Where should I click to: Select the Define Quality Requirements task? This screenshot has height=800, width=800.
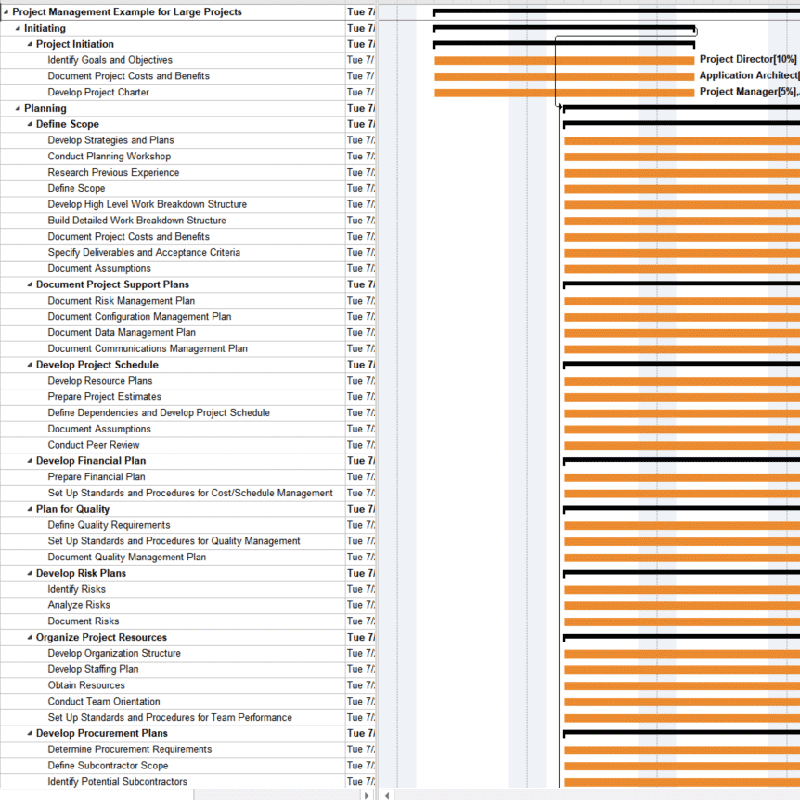(x=109, y=525)
